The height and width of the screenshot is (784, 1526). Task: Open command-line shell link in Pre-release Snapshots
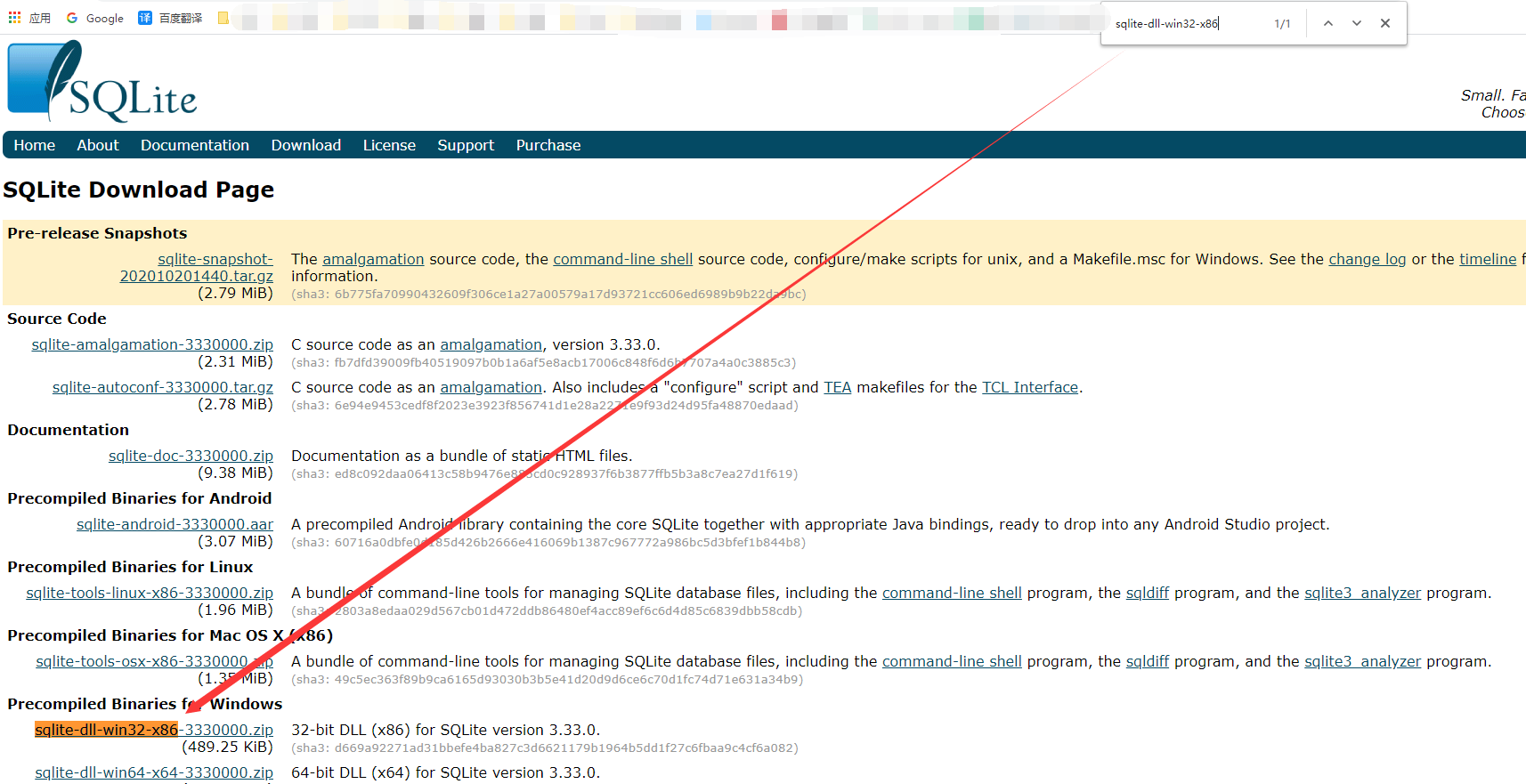622,259
